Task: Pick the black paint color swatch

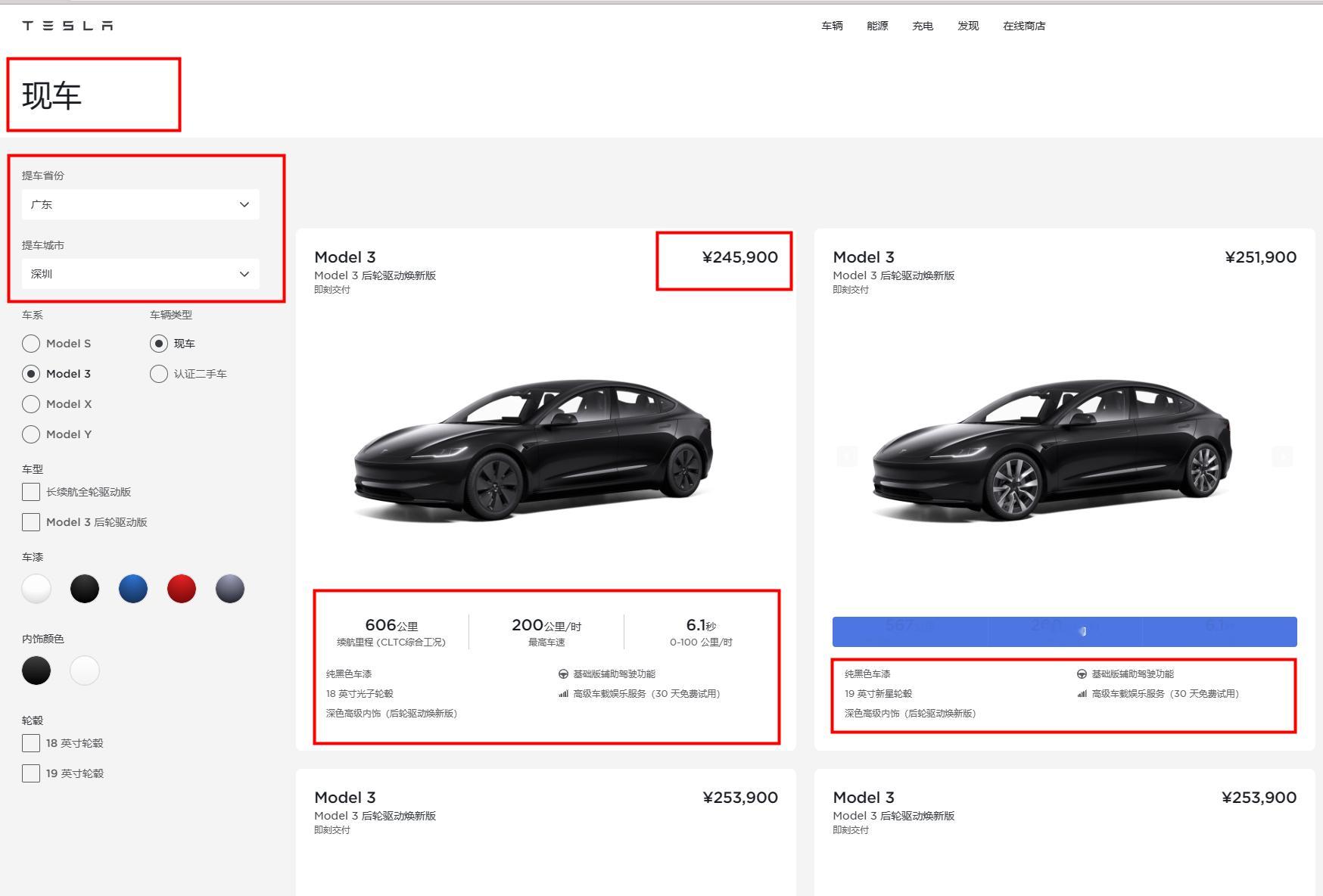Action: [85, 589]
